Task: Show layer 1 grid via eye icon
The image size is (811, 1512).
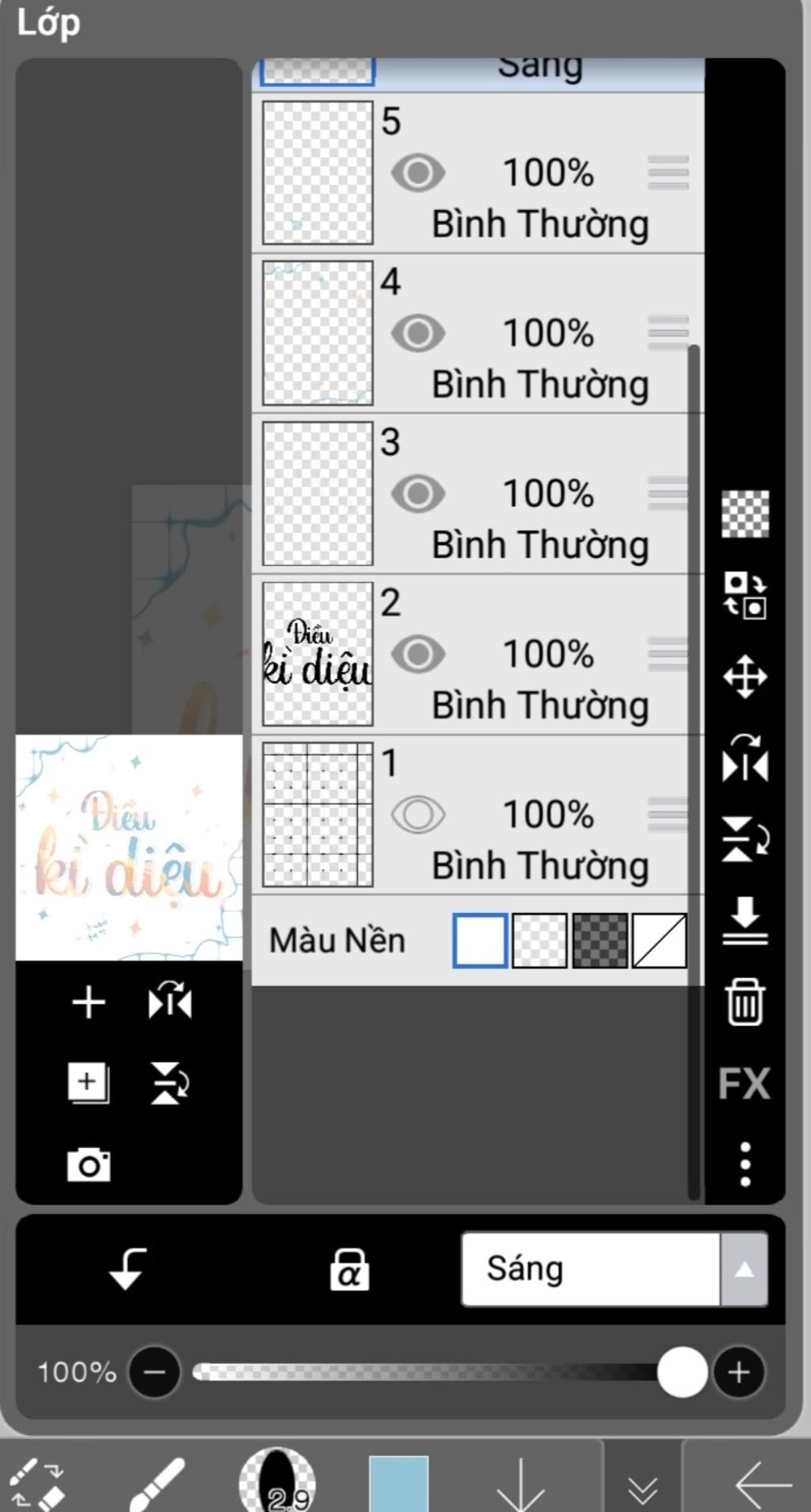Action: 417,815
